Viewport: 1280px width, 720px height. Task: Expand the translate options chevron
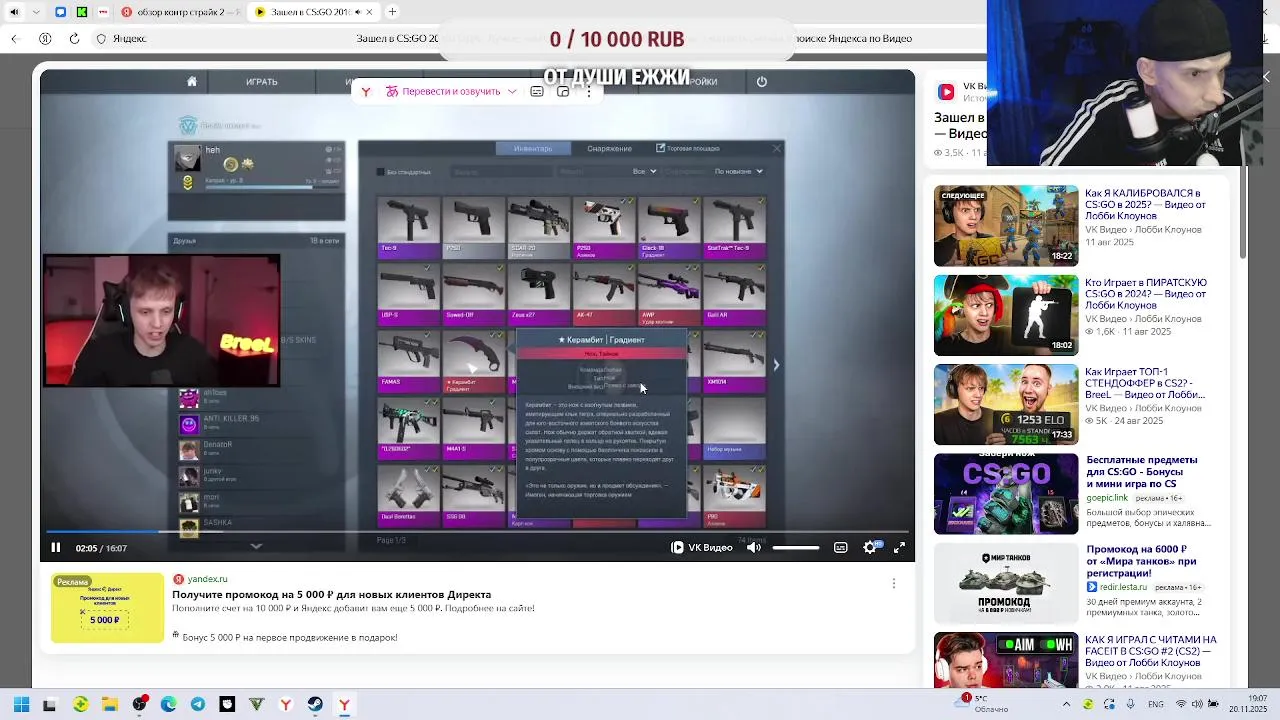(512, 91)
